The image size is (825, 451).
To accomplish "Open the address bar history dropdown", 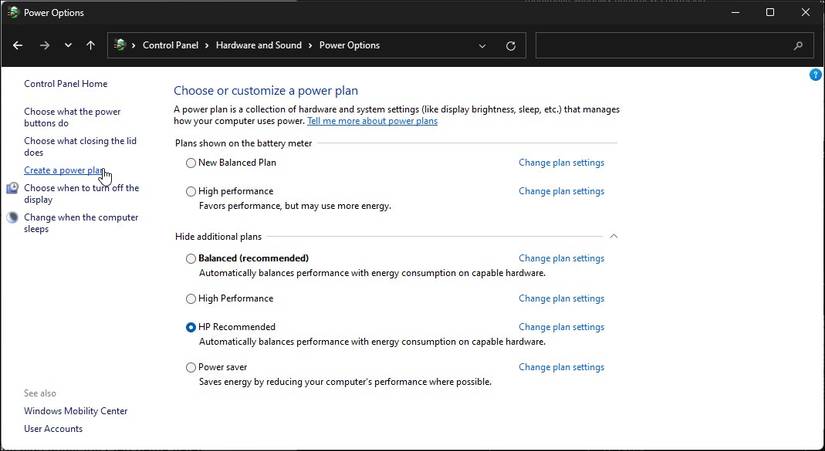I will 483,45.
